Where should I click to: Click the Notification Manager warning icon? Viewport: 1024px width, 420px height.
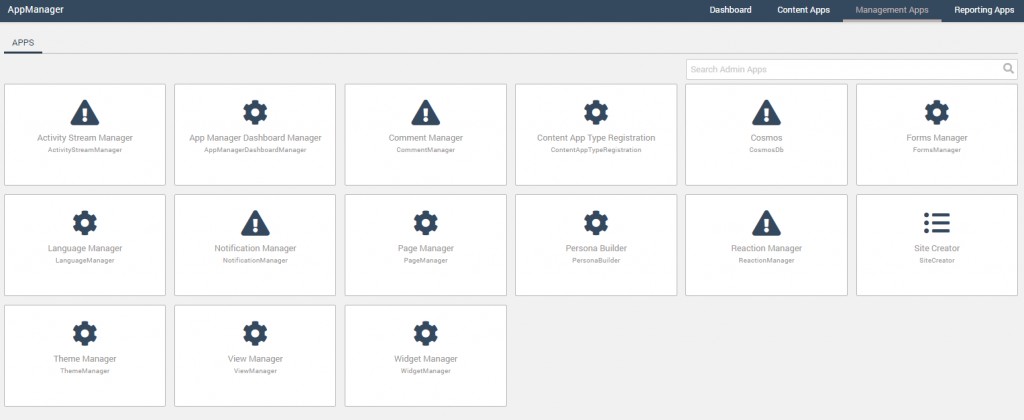(x=255, y=222)
